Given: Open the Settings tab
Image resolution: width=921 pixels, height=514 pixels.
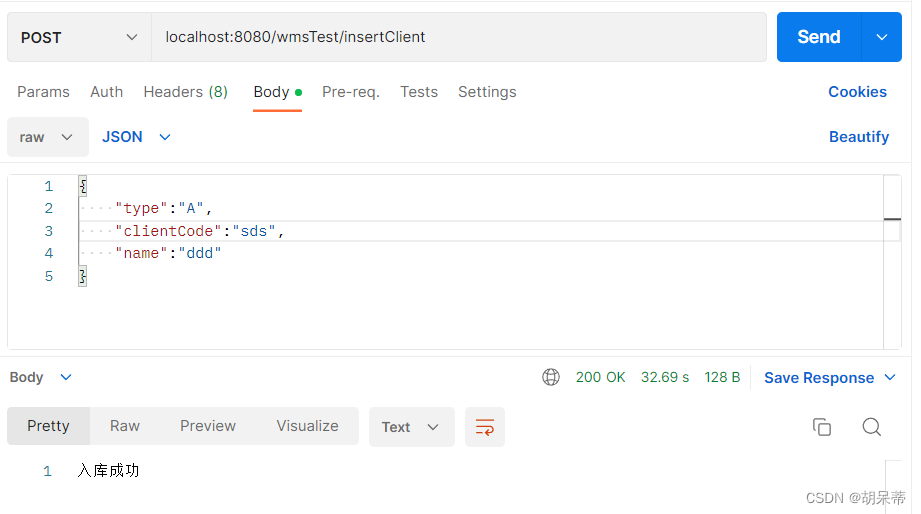Looking at the screenshot, I should [x=487, y=92].
